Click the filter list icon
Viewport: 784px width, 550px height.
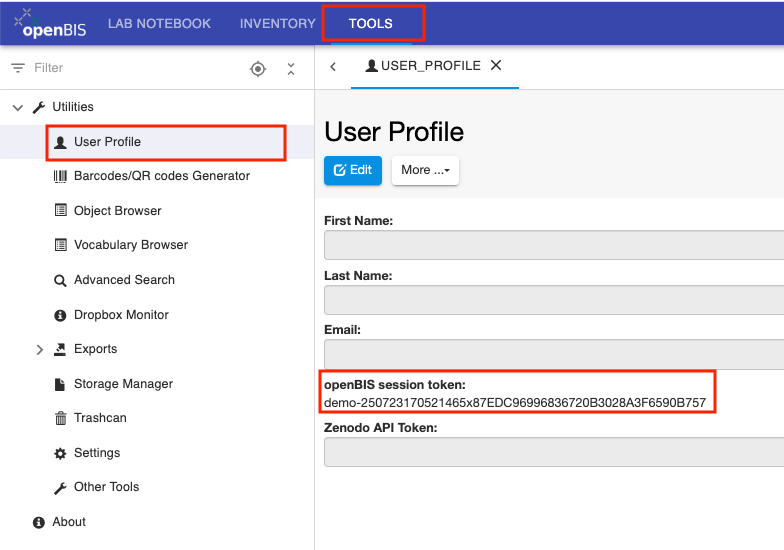(x=18, y=68)
